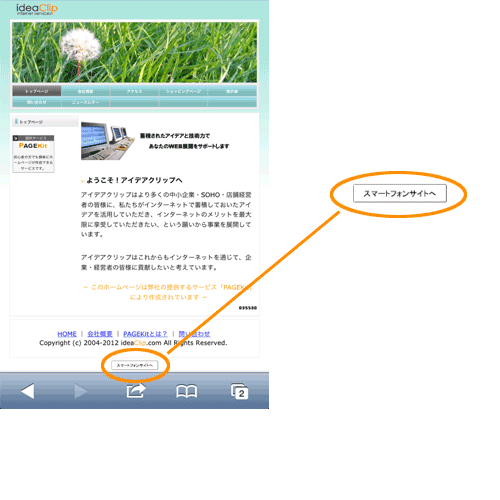Open the ショッピングページ navigation tab
Screen dimensions: 500x500
coord(183,91)
